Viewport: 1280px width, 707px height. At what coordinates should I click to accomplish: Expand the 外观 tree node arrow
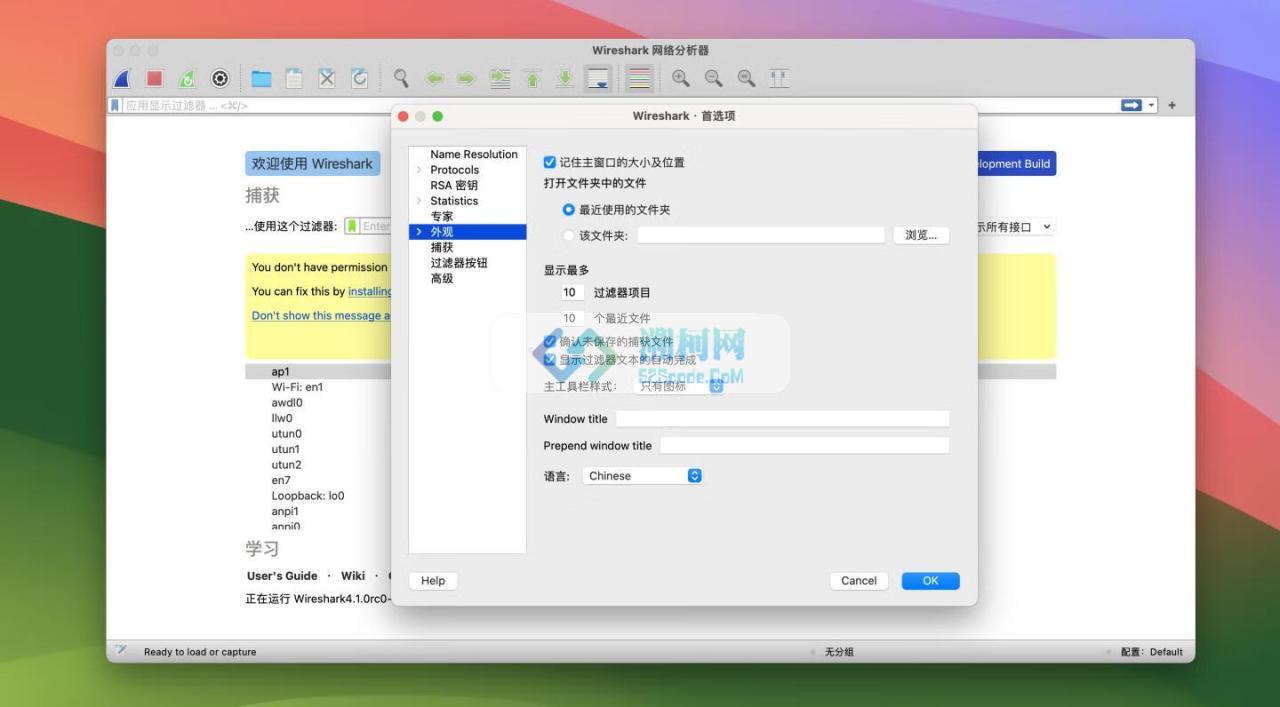pos(419,232)
